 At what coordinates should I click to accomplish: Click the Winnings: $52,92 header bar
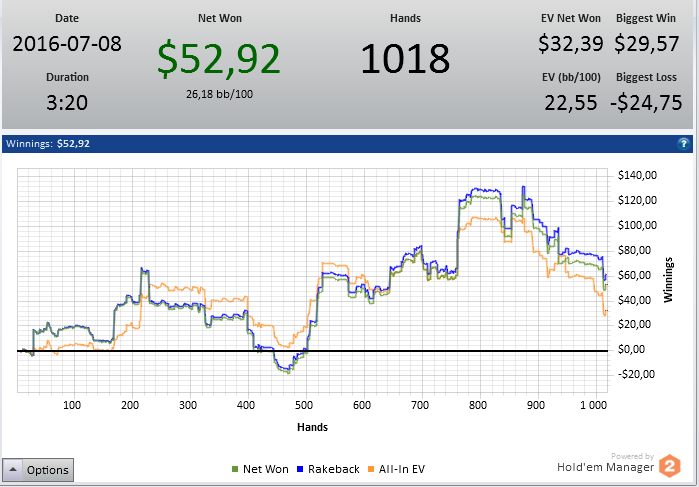347,144
